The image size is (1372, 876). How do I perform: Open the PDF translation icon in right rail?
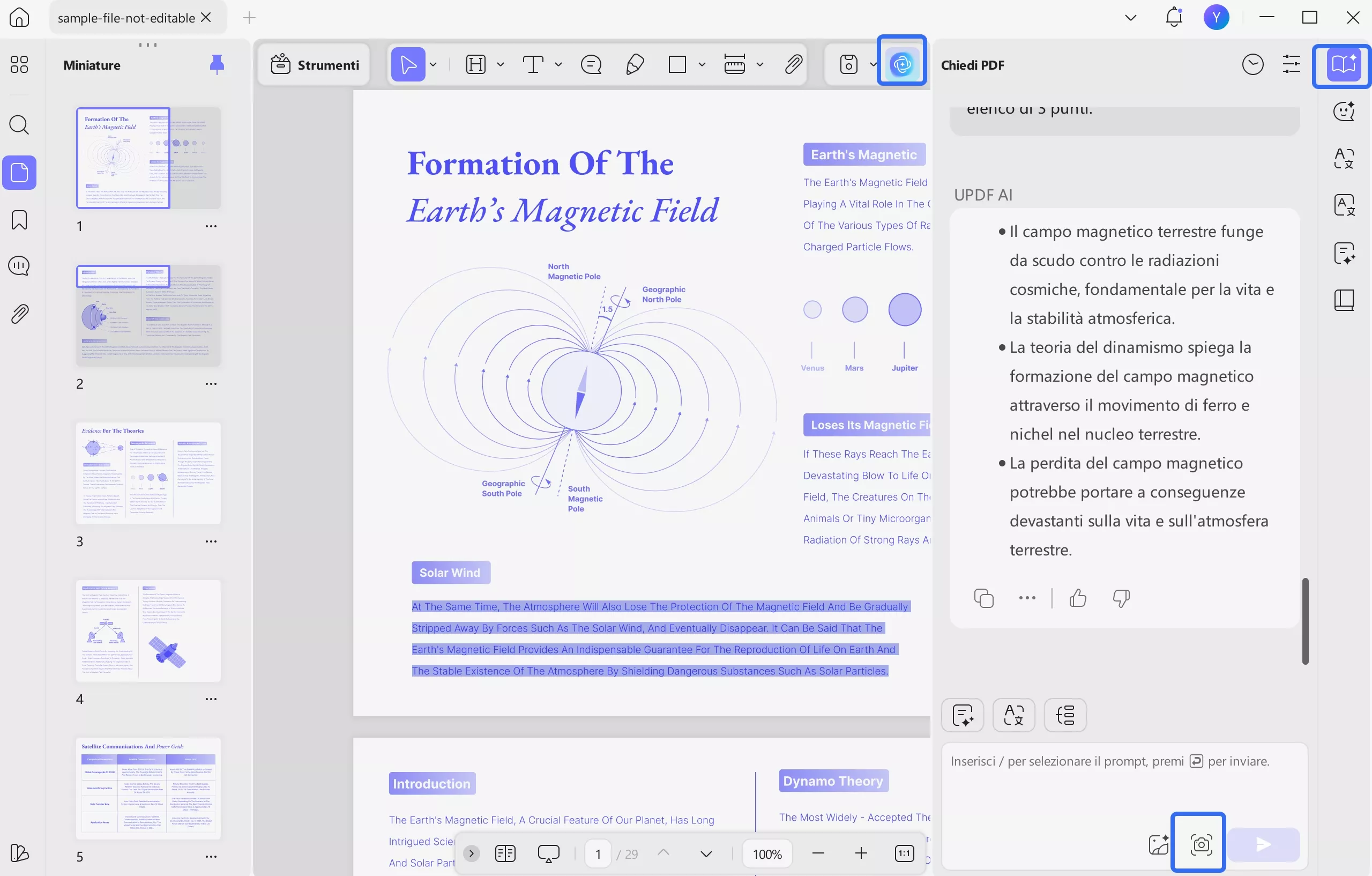(1344, 205)
